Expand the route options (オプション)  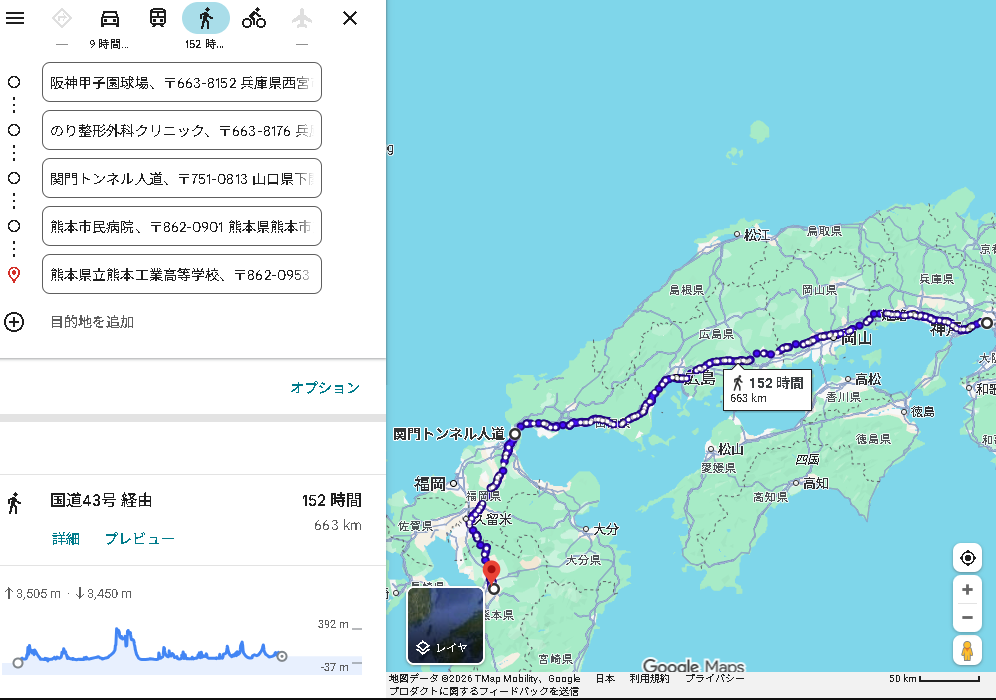325,388
